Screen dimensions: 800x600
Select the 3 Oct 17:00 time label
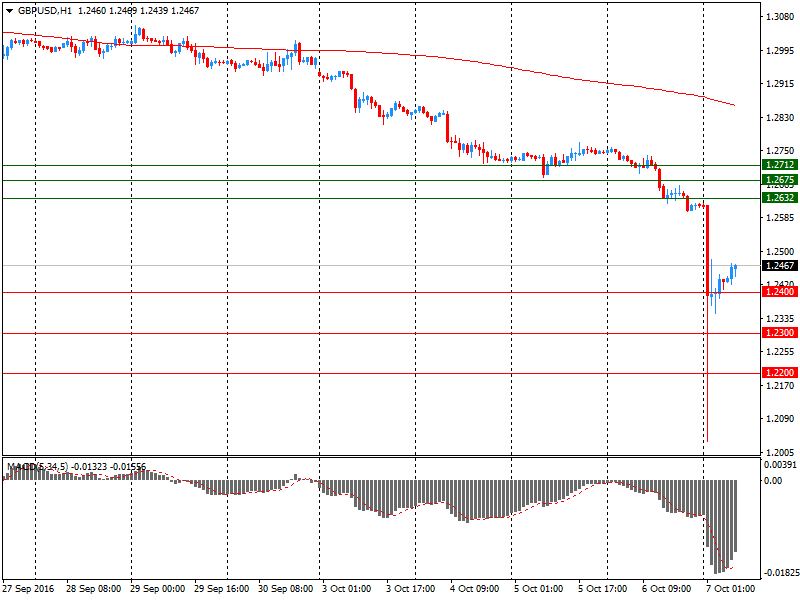[411, 589]
